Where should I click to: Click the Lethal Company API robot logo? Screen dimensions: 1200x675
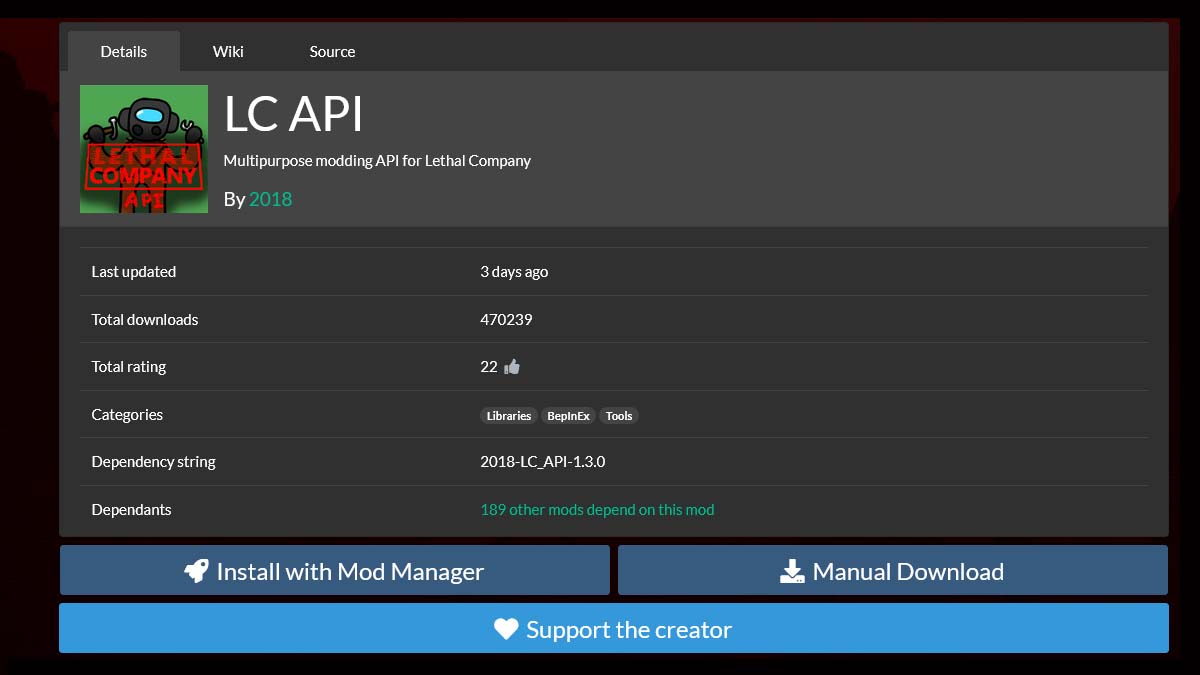(144, 148)
